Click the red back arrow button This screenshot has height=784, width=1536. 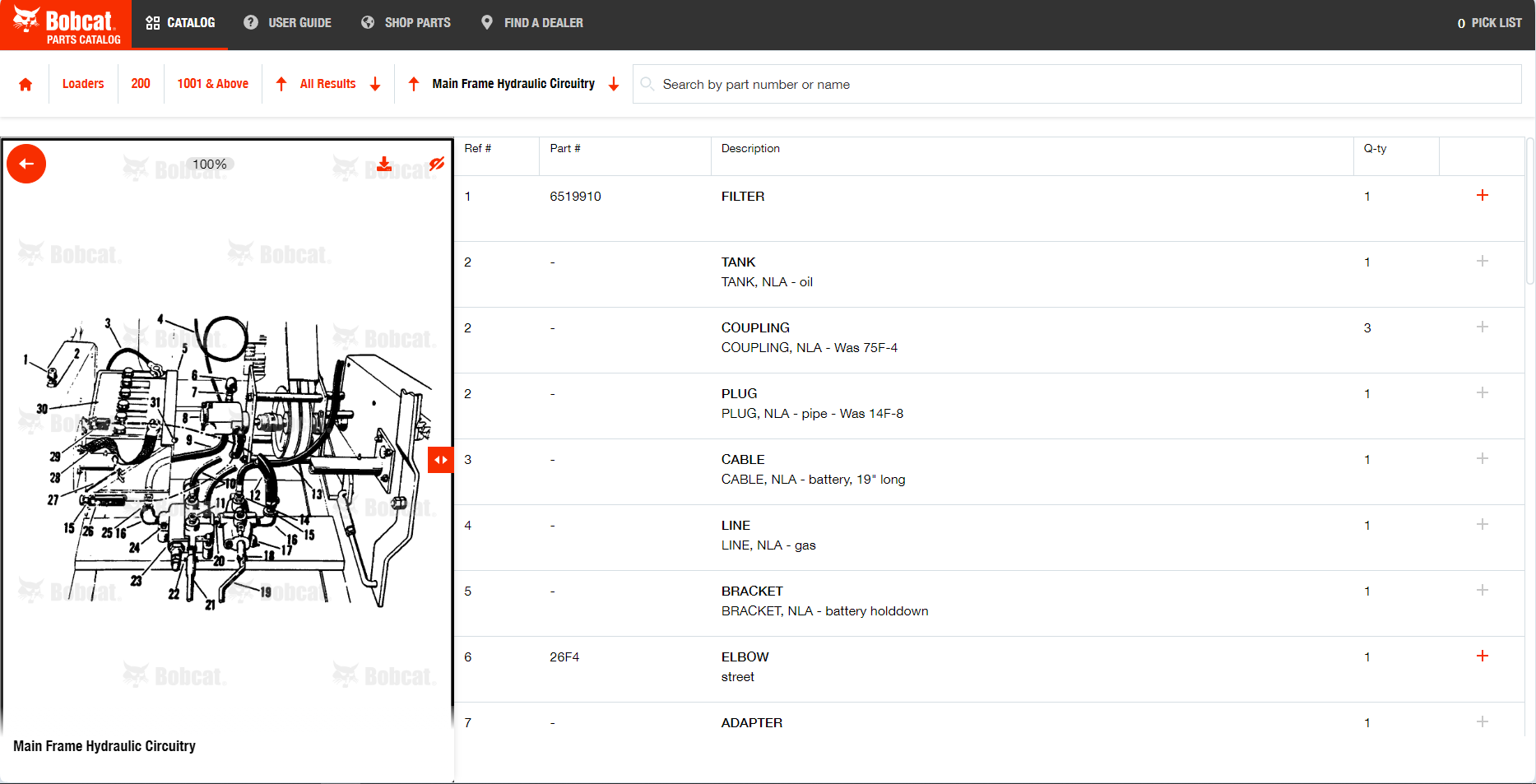click(26, 164)
